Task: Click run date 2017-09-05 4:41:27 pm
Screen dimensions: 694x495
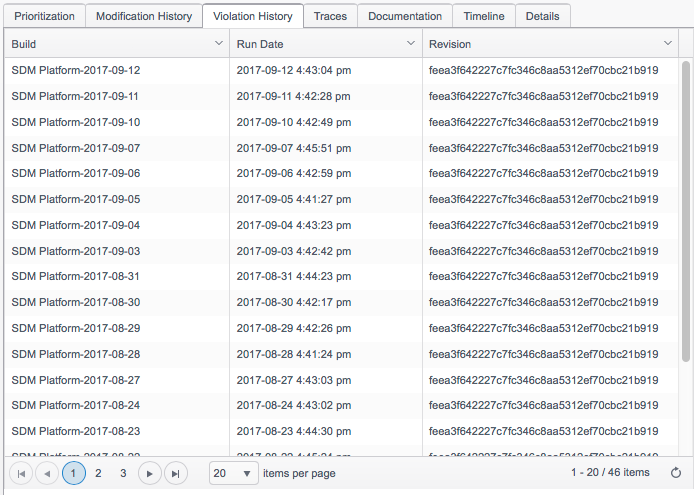Action: [x=294, y=199]
